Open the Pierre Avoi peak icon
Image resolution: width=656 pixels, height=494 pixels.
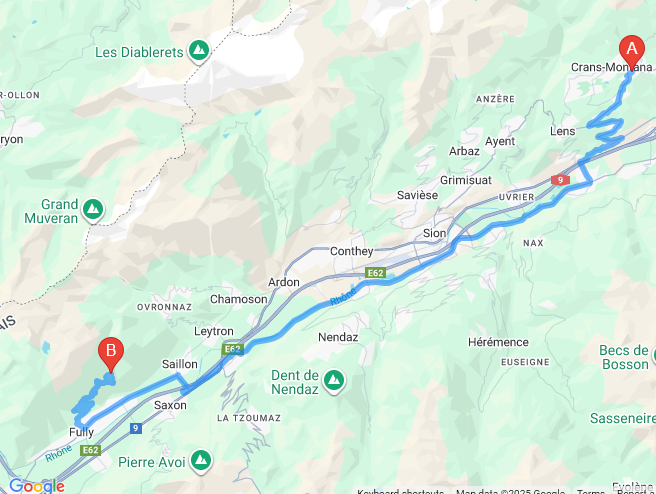[x=201, y=461]
